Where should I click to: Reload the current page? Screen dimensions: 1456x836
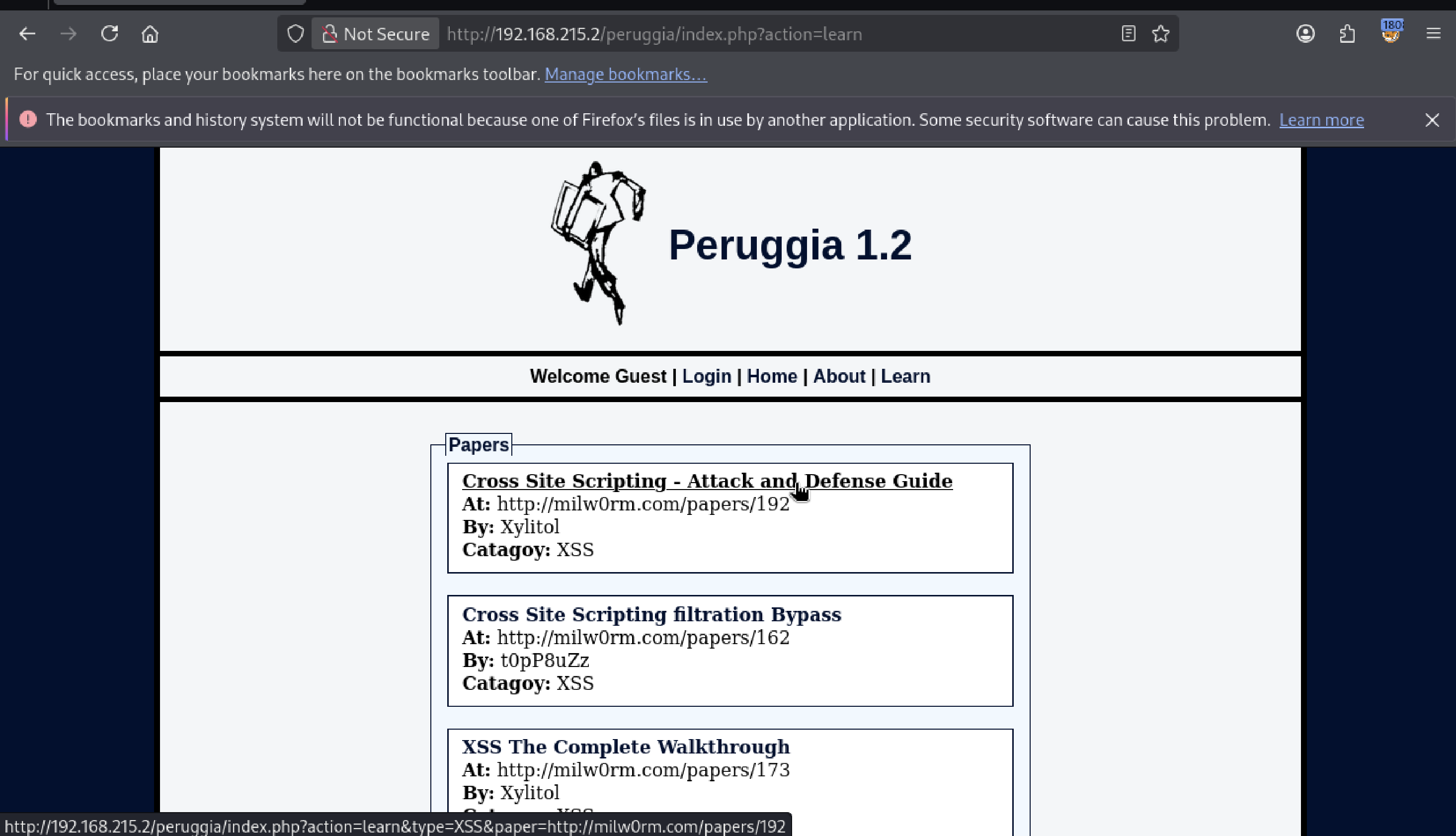tap(109, 34)
